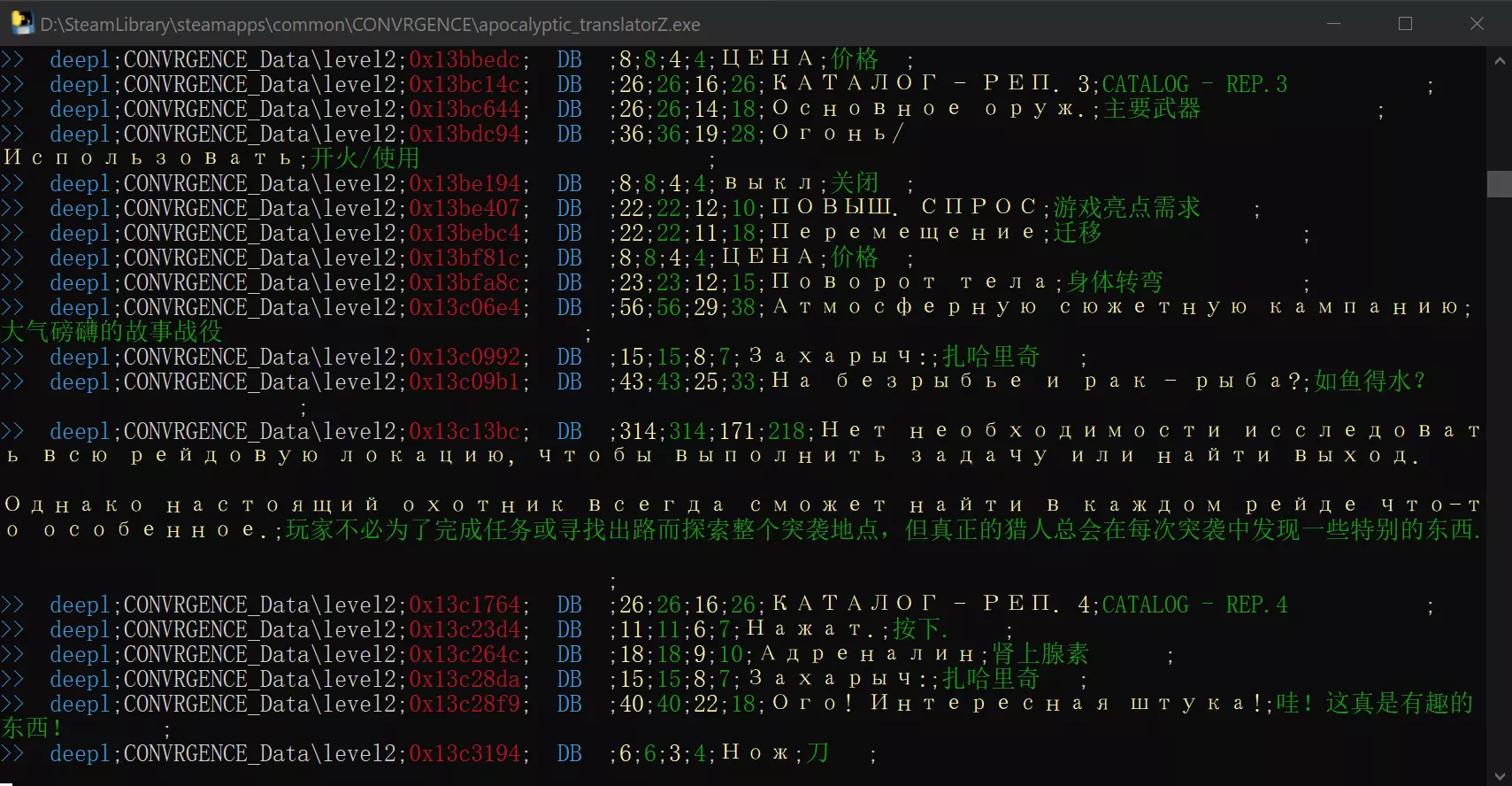The height and width of the screenshot is (786, 1512).
Task: Select the address 0x13c3194
Action: (464, 753)
